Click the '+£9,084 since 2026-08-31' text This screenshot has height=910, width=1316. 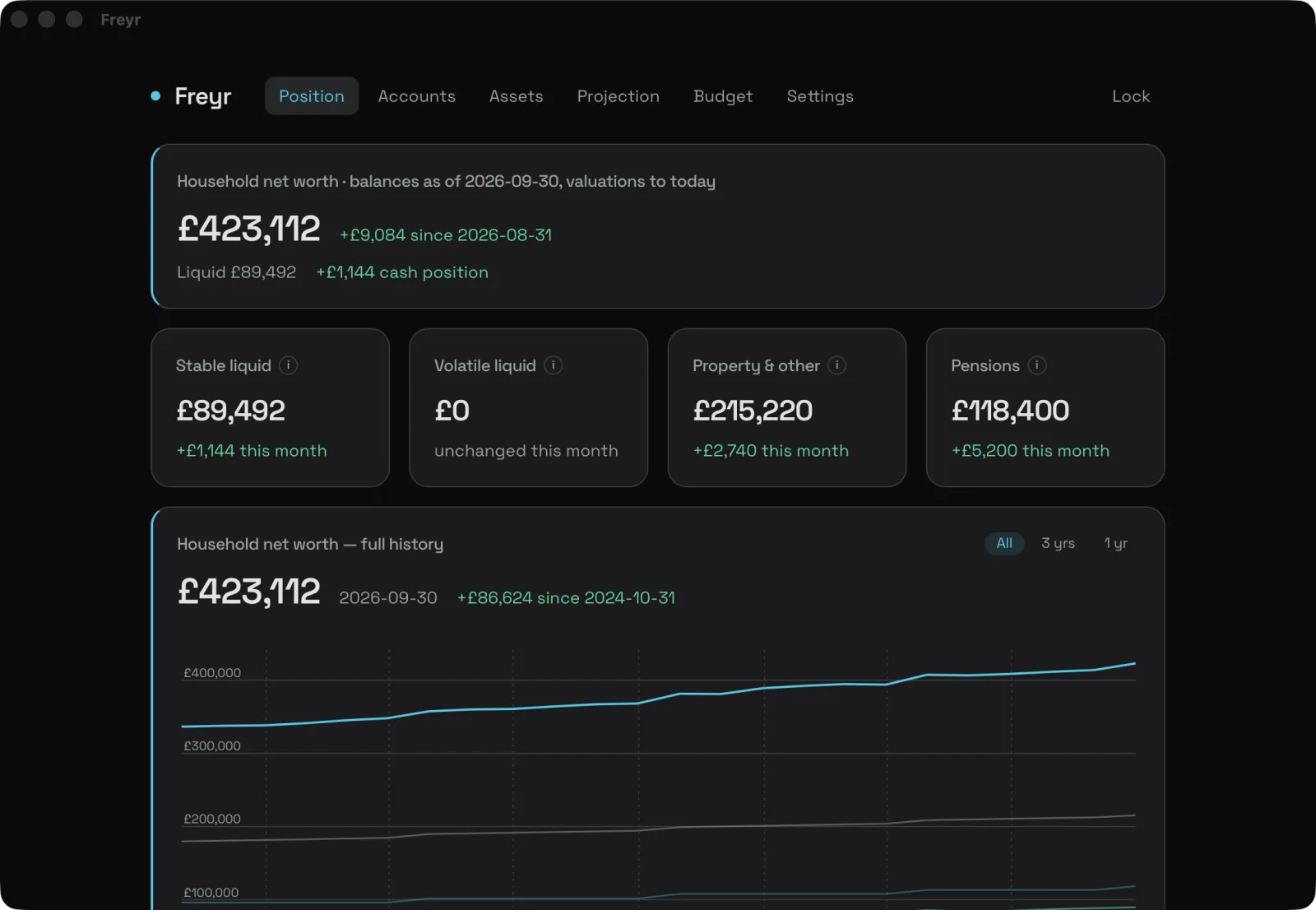(446, 235)
